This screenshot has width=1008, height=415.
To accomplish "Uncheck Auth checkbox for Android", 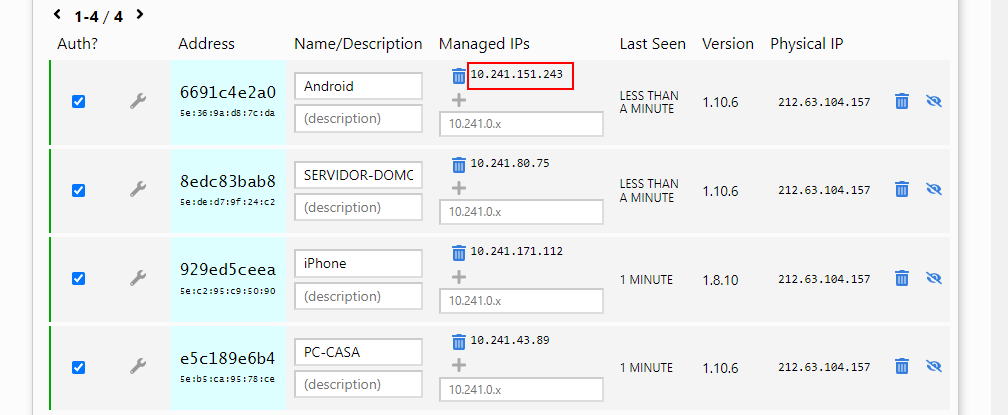I will 78,102.
